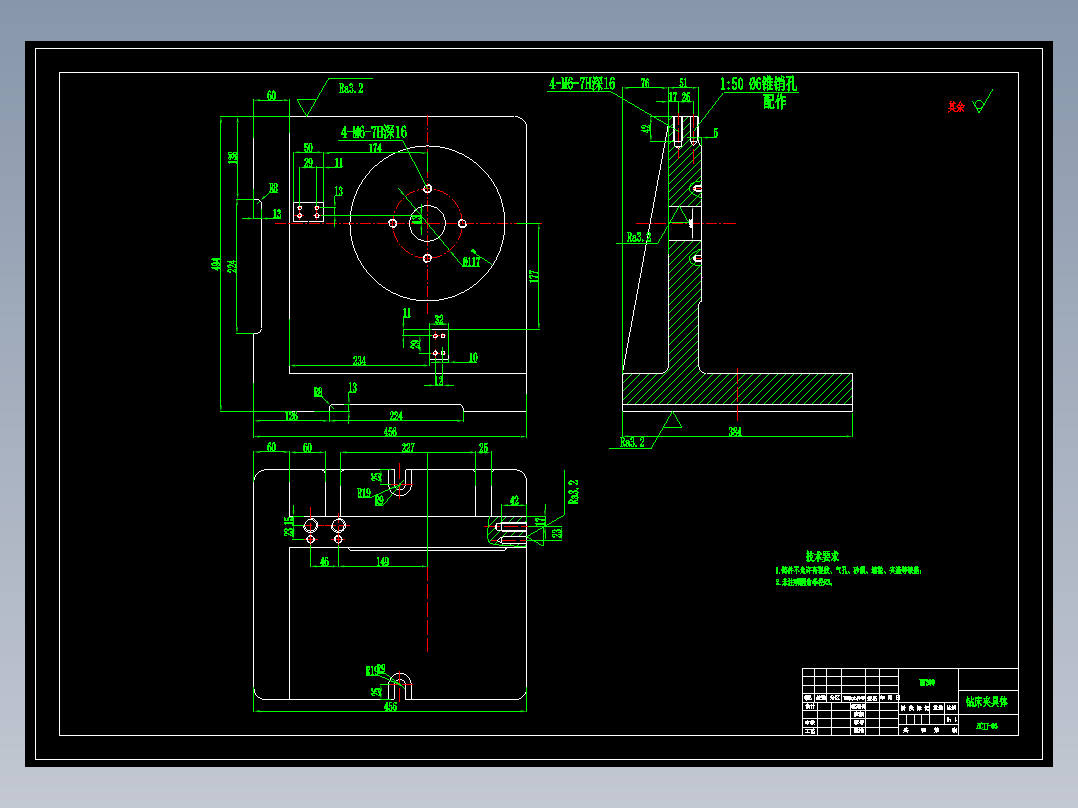
Task: Click the 10 dimension beside lower hole block
Action: point(473,358)
